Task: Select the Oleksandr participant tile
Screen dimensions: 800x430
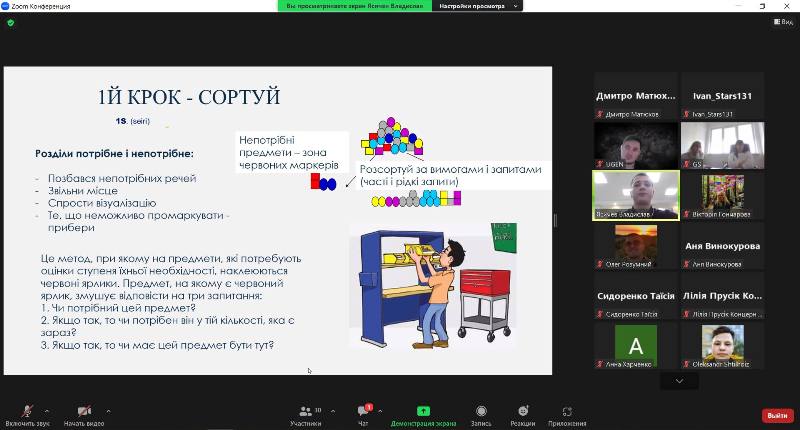Action: coord(722,346)
